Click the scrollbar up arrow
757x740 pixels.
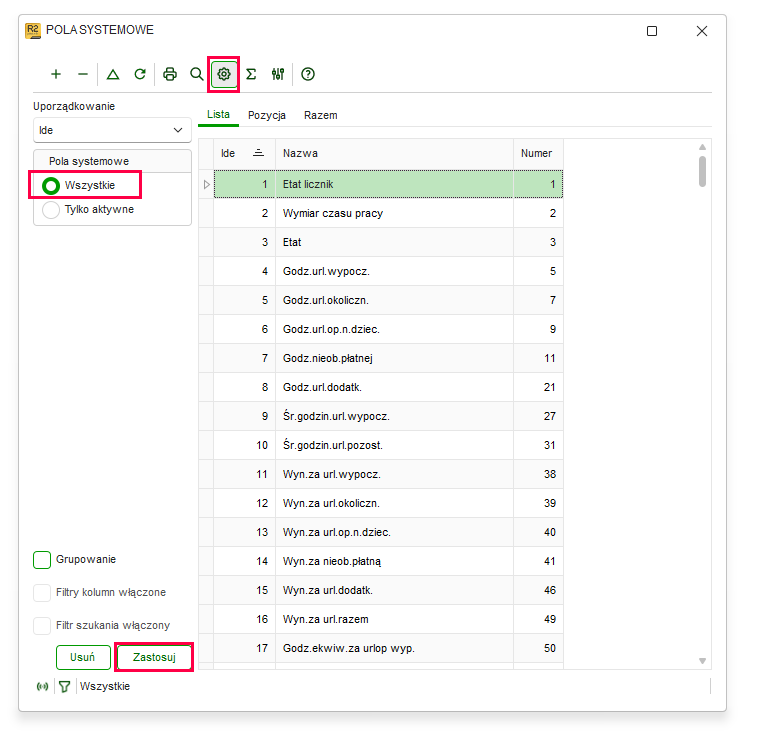702,147
